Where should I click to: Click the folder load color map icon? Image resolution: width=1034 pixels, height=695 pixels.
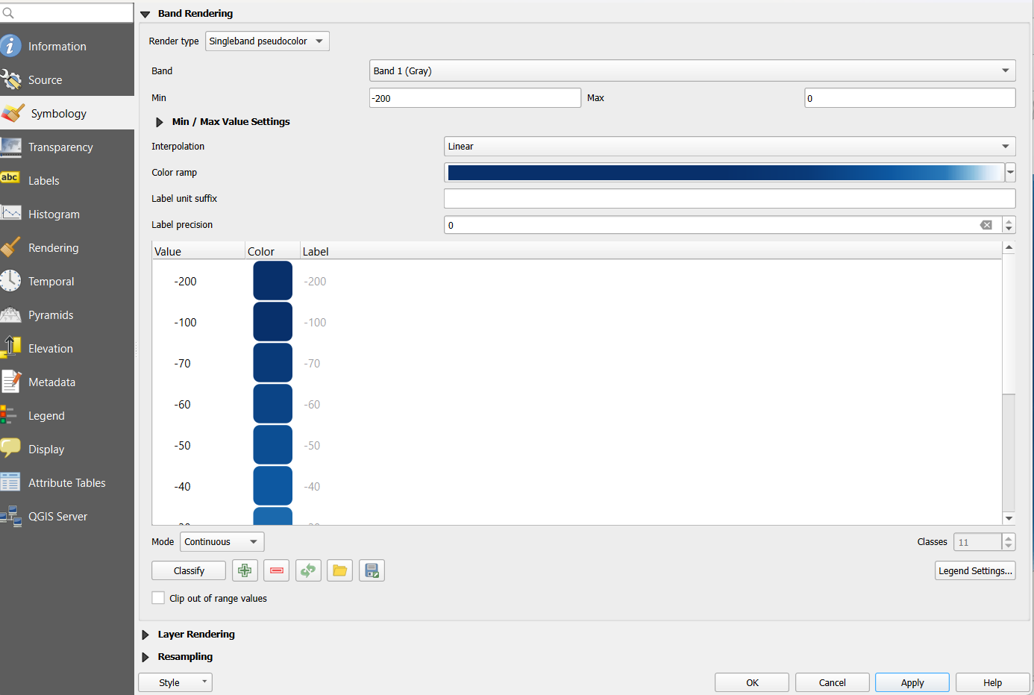point(340,570)
